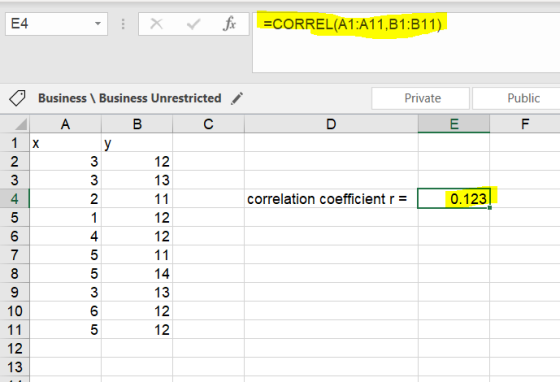
Task: Select row 8 header
Action: tap(14, 273)
